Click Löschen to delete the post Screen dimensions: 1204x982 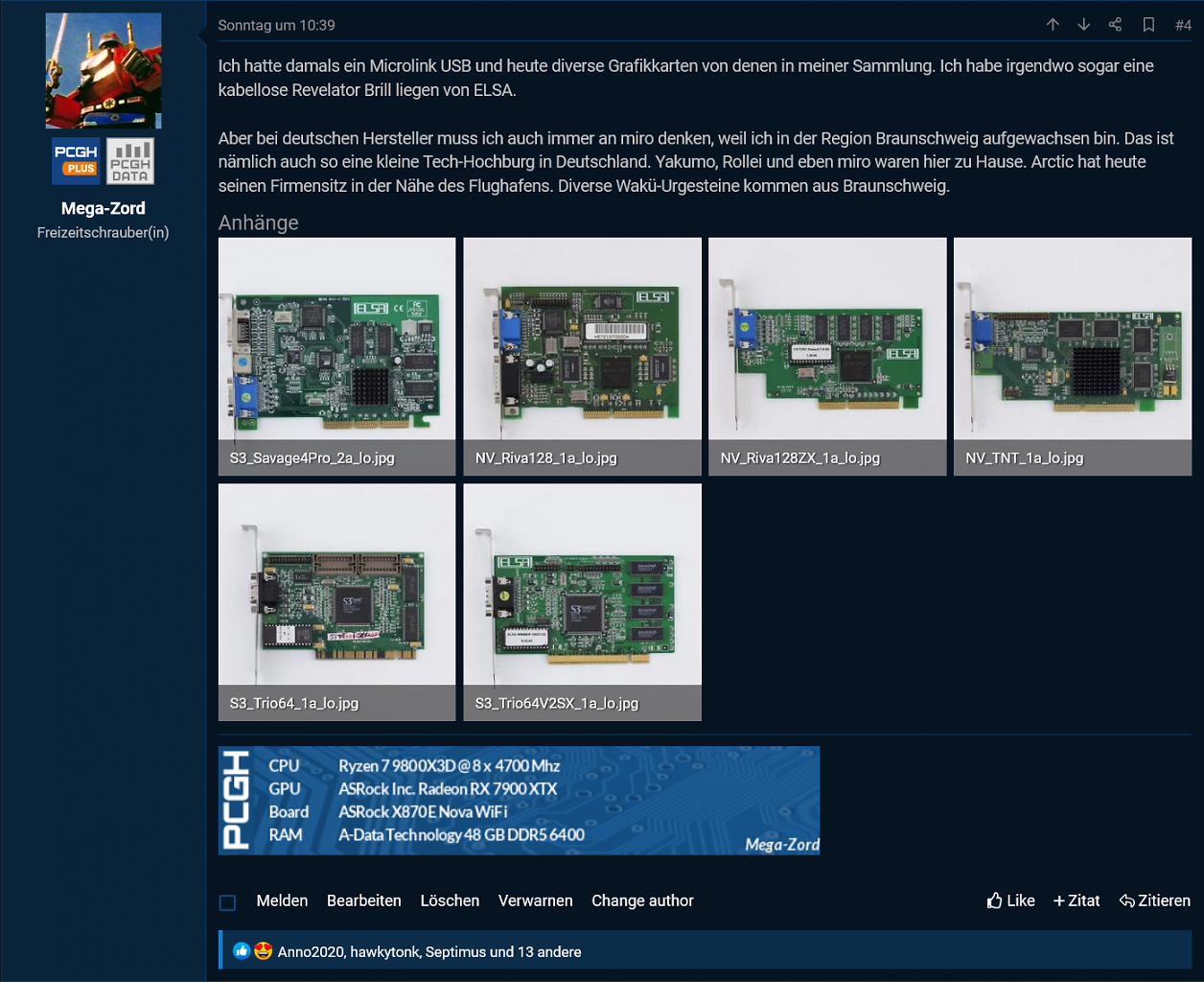[x=450, y=900]
